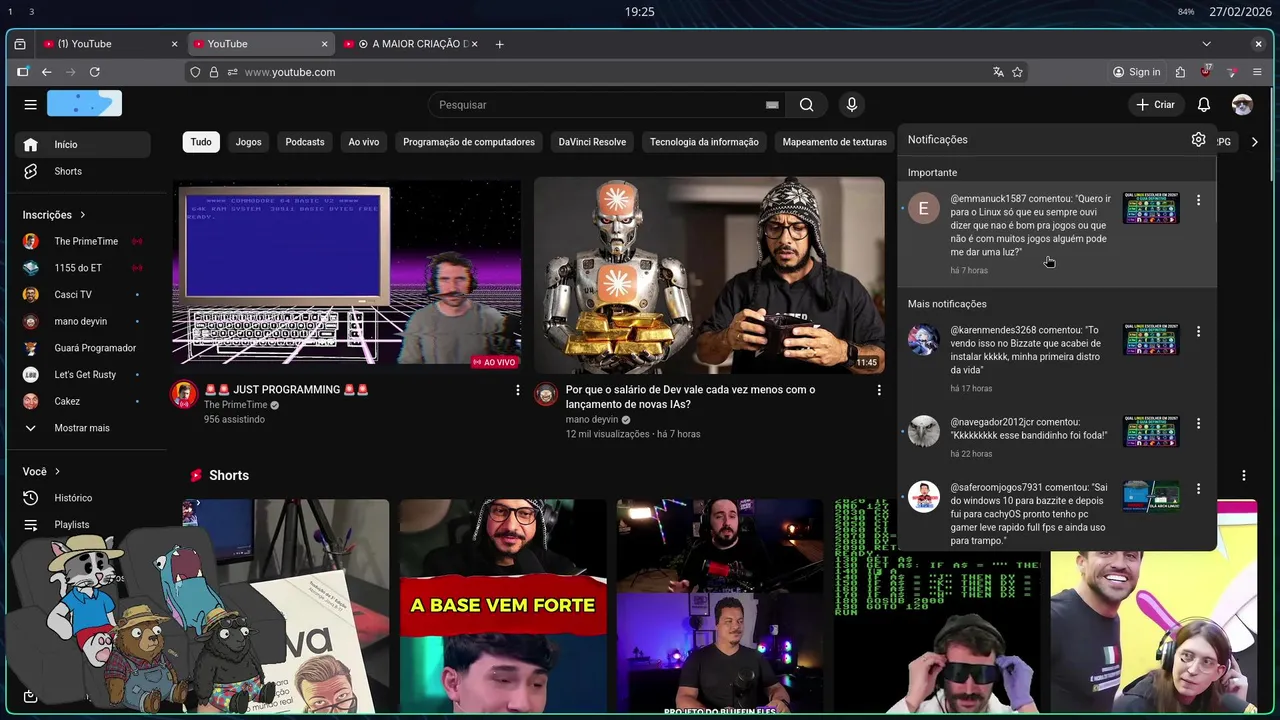This screenshot has width=1280, height=720.
Task: Open 1155 do ET subscription
Action: [83, 268]
